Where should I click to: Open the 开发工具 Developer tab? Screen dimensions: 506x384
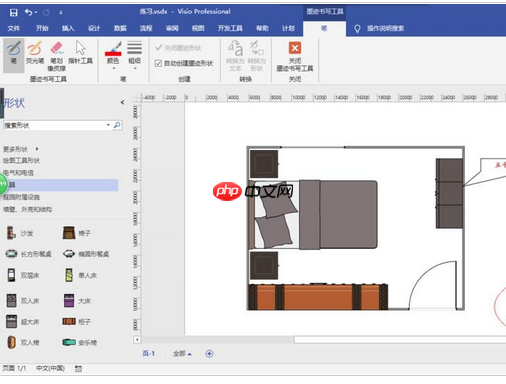click(230, 28)
